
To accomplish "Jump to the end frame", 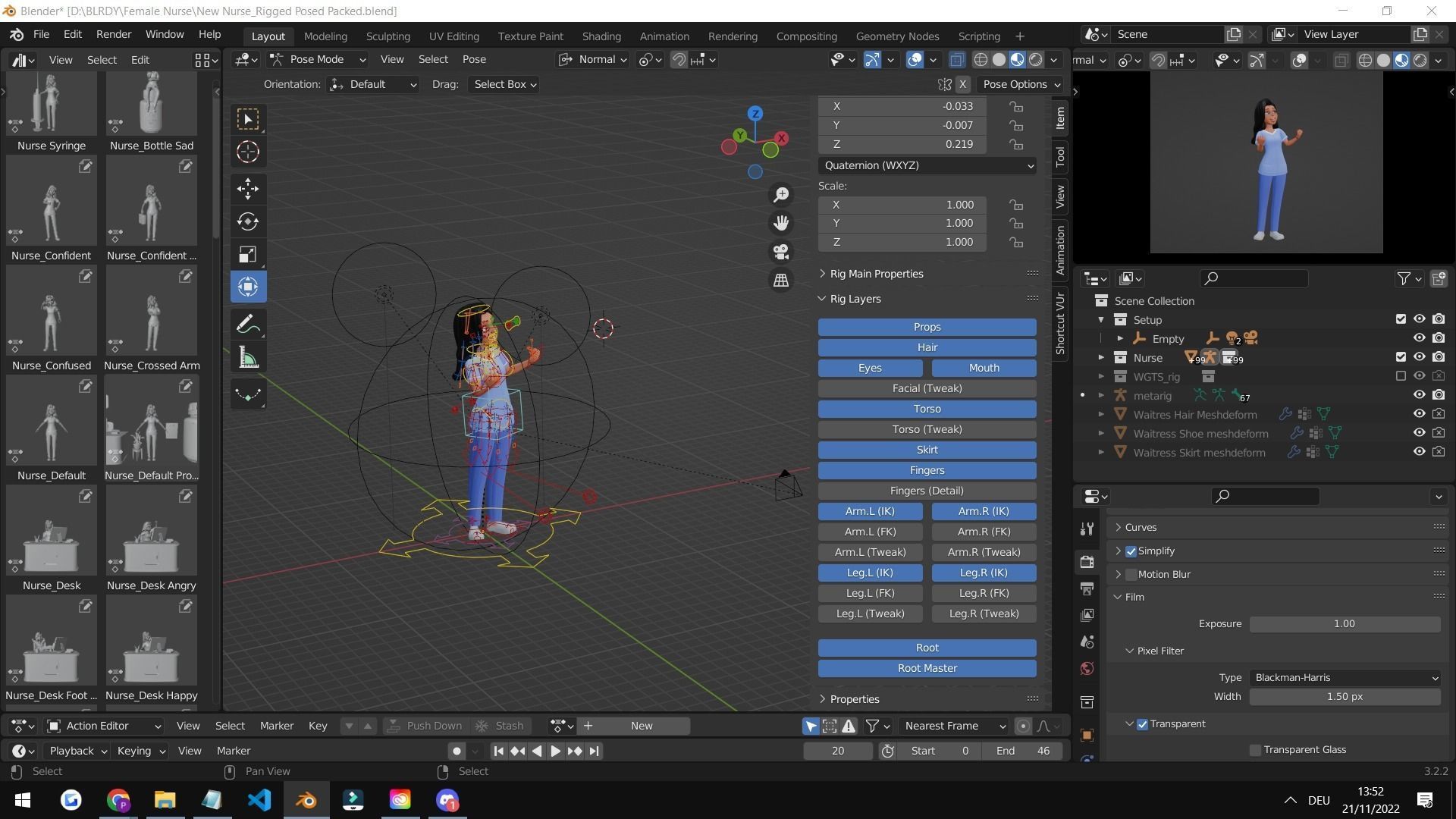I will 594,751.
